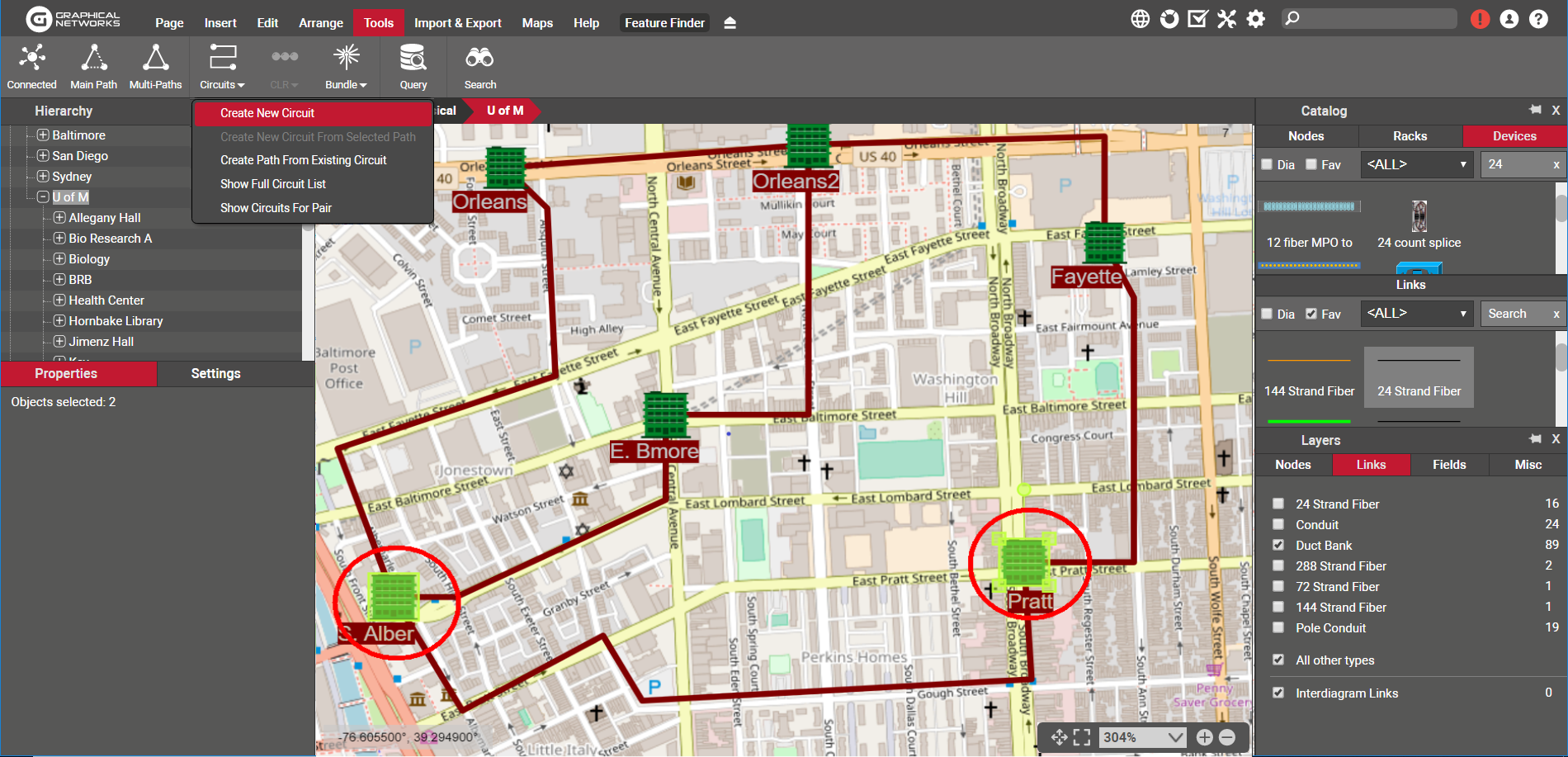
Task: Uncheck the Duct Bank layer checkbox
Action: point(1278,545)
